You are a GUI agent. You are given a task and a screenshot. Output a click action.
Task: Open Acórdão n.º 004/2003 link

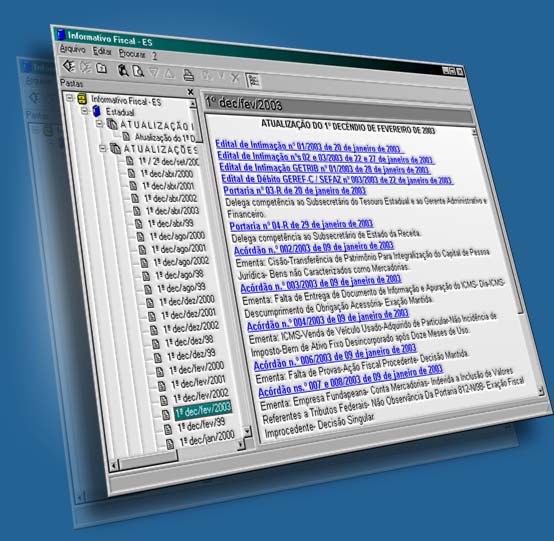328,319
